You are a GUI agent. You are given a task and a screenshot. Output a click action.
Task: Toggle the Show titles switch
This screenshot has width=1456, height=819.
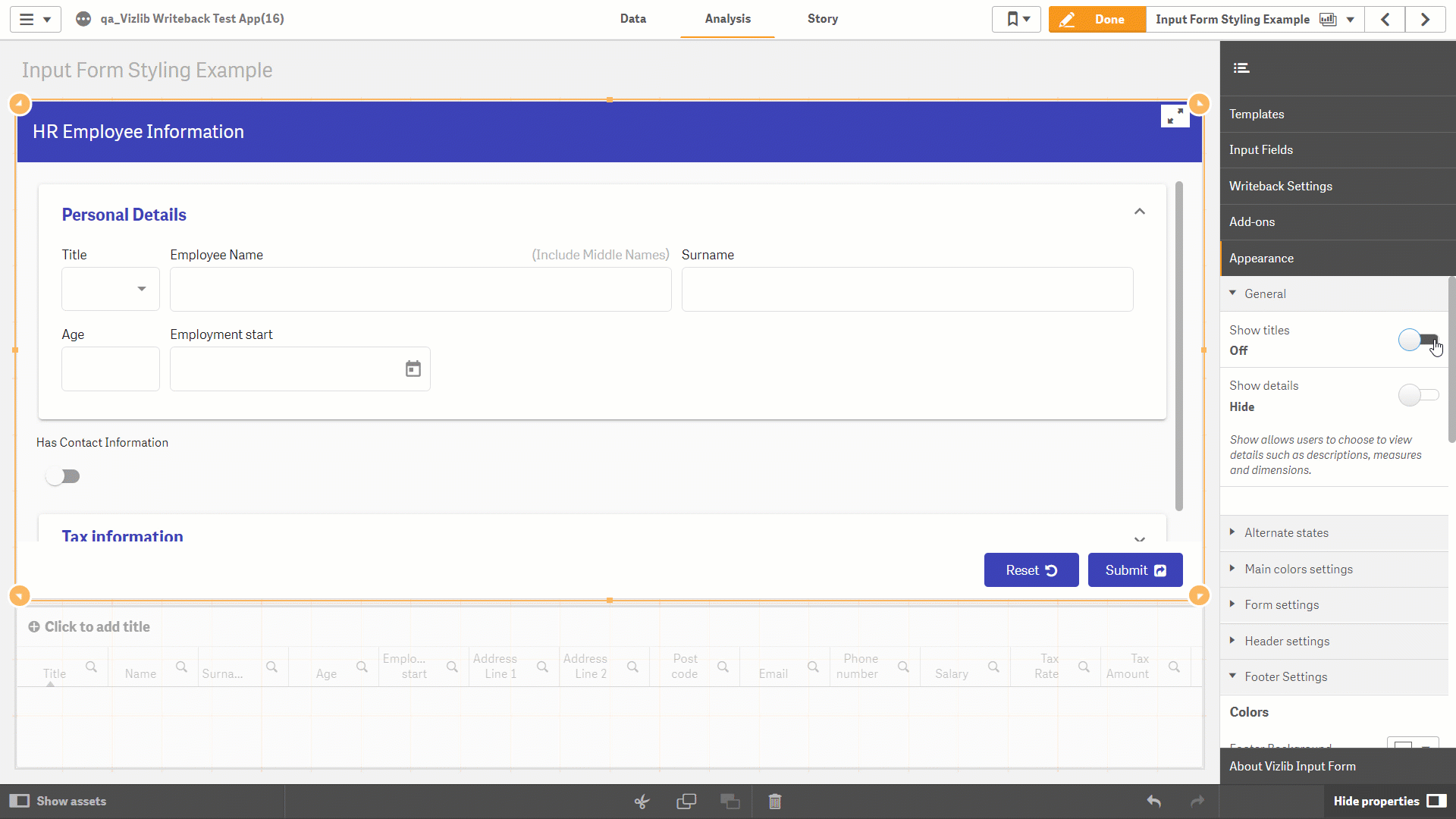point(1418,340)
